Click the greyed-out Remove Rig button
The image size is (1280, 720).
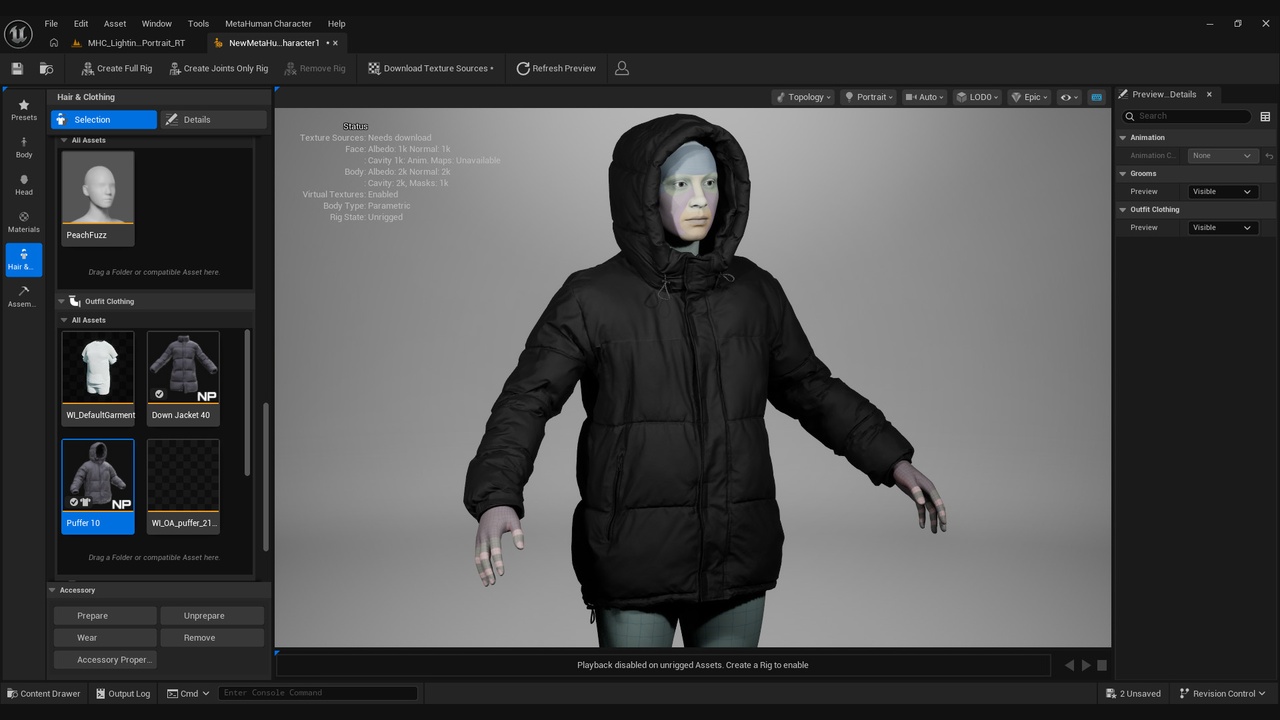coord(315,68)
